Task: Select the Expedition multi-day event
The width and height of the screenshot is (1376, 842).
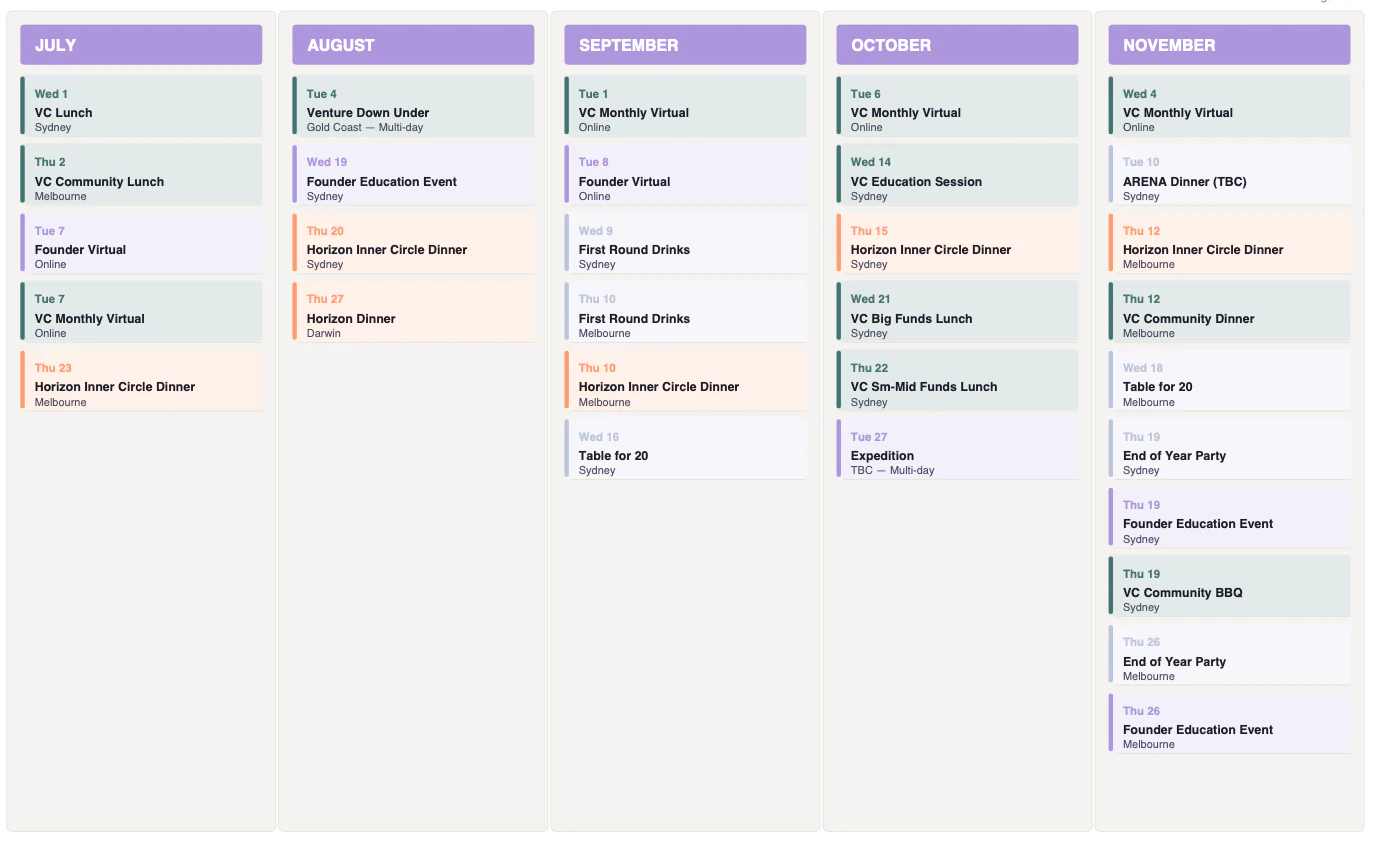Action: click(x=957, y=449)
